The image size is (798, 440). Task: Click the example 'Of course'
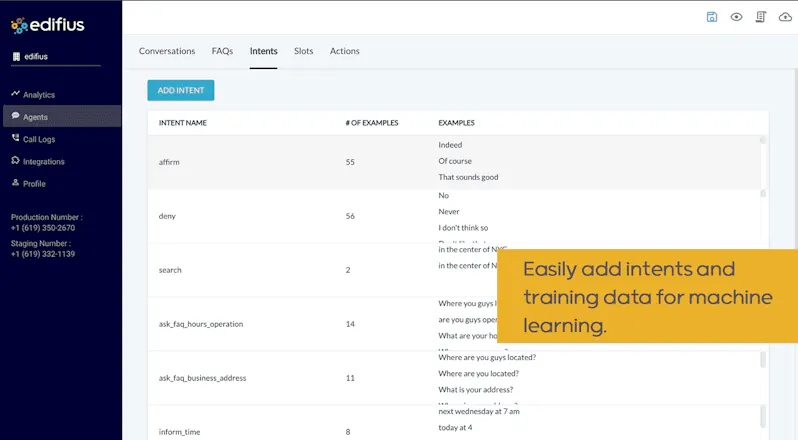455,161
